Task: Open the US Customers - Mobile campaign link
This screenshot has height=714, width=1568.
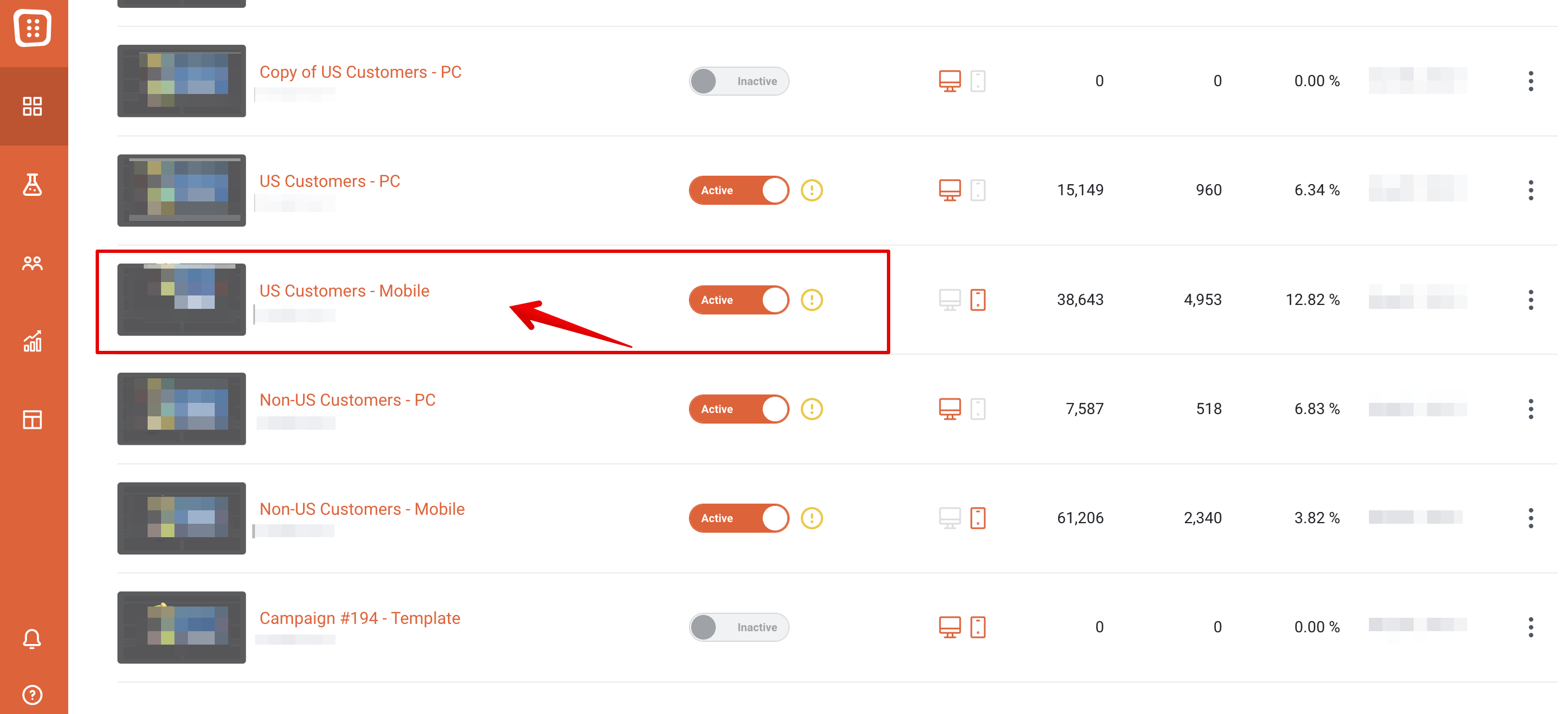Action: (344, 290)
